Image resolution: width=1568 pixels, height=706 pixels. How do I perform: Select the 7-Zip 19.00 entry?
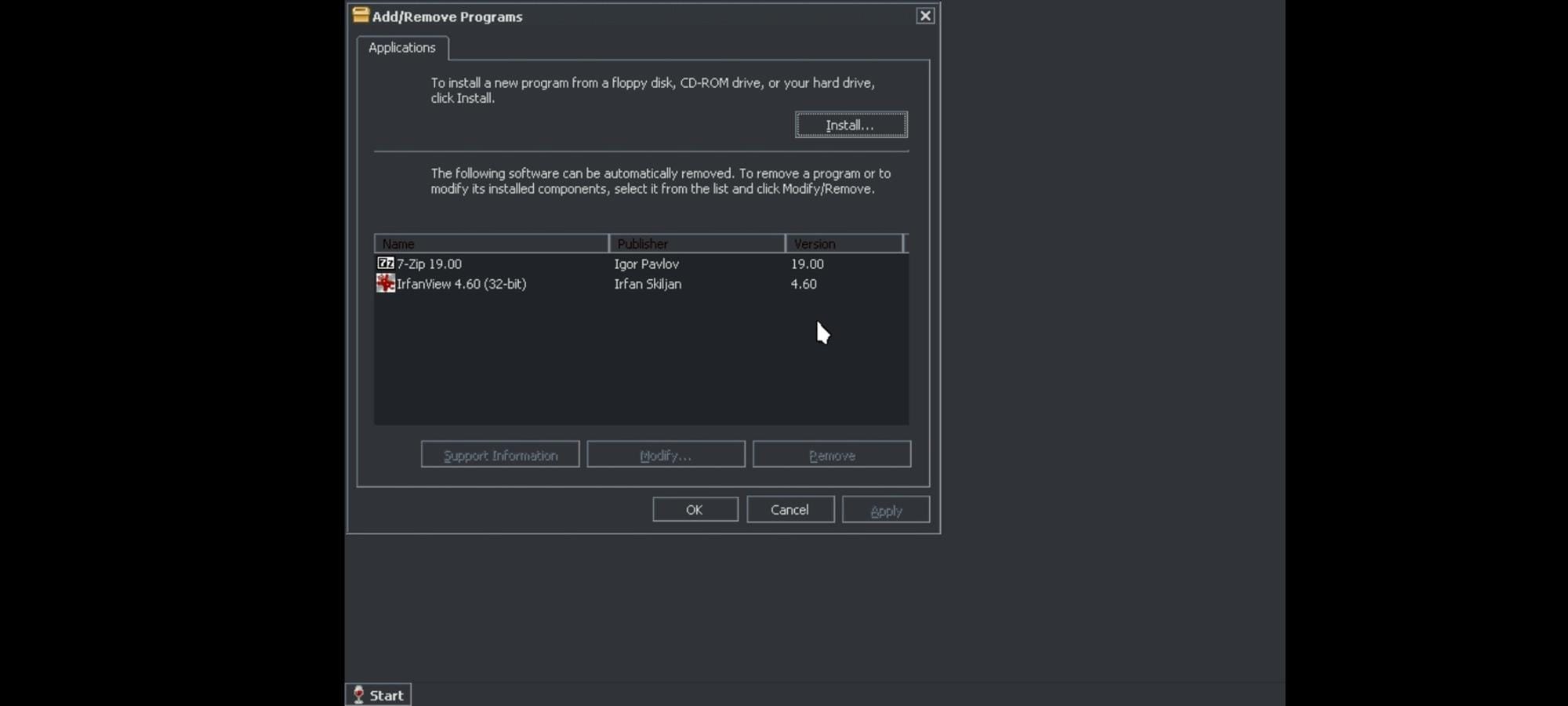click(x=429, y=264)
